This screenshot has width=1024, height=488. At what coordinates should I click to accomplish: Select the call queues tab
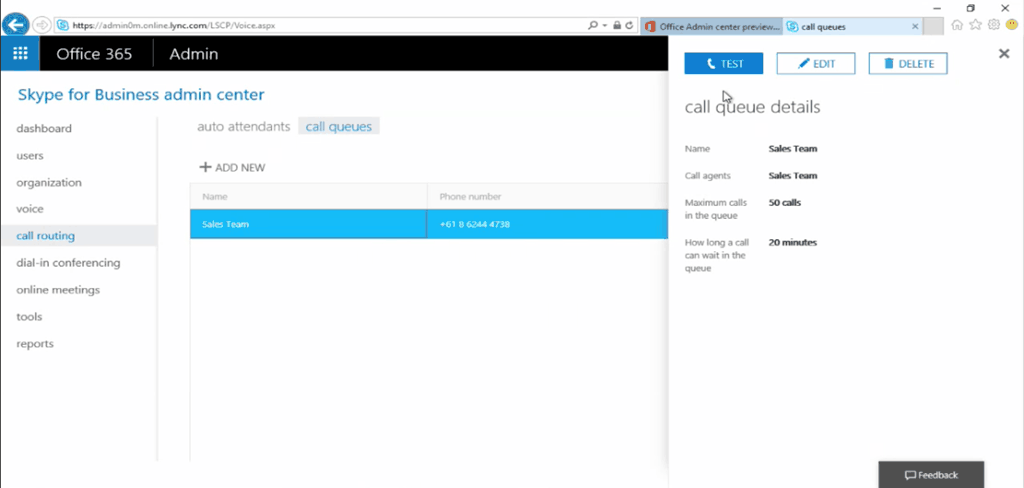coord(338,127)
